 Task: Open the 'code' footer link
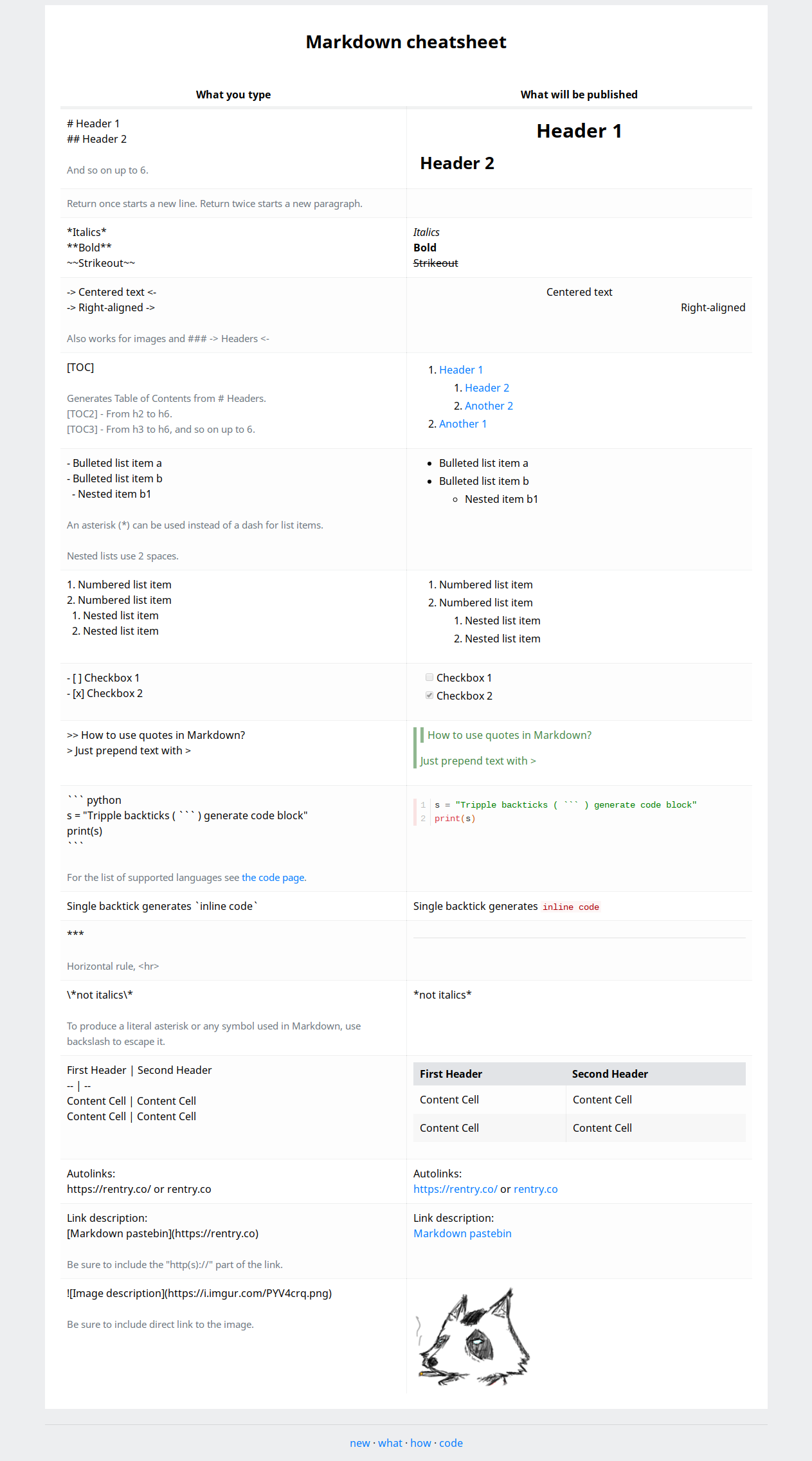451,1443
